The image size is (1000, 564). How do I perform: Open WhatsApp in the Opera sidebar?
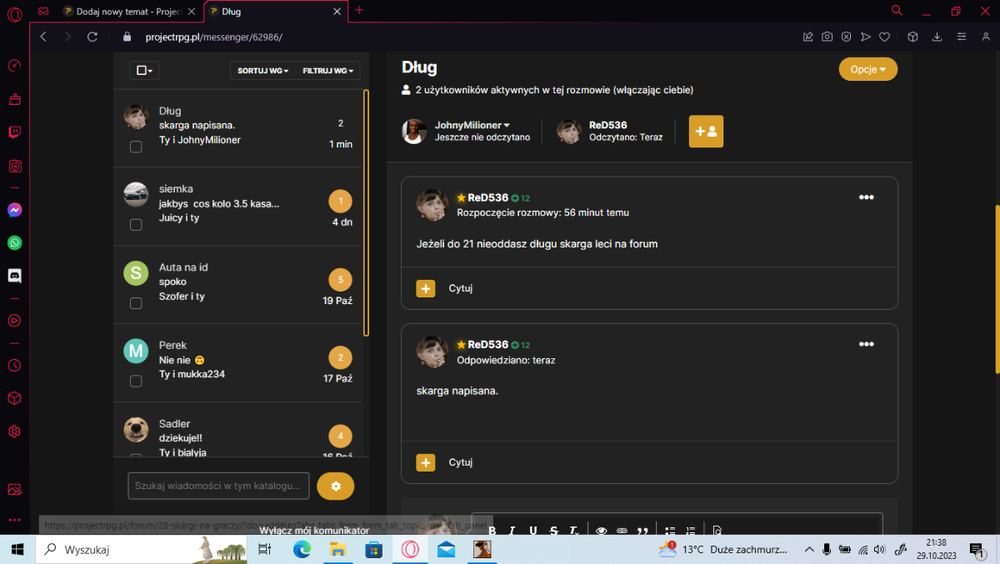(15, 243)
